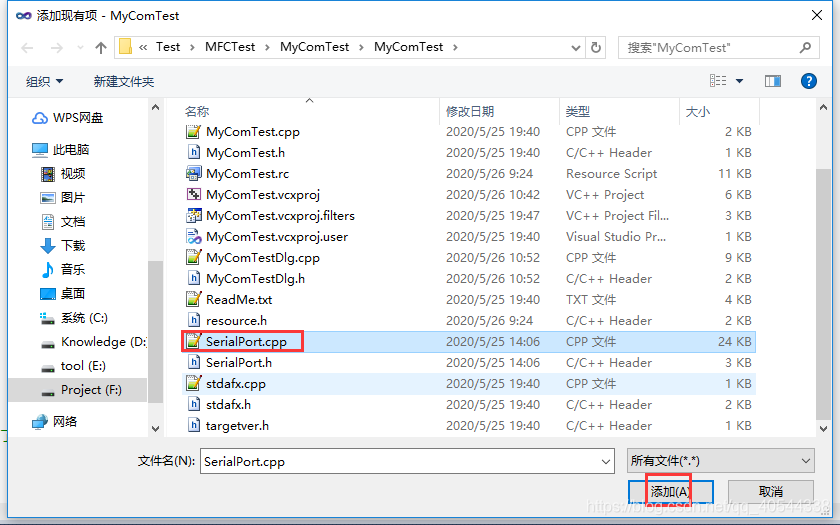Expand the address bar history dropdown
This screenshot has width=840, height=525.
click(576, 48)
